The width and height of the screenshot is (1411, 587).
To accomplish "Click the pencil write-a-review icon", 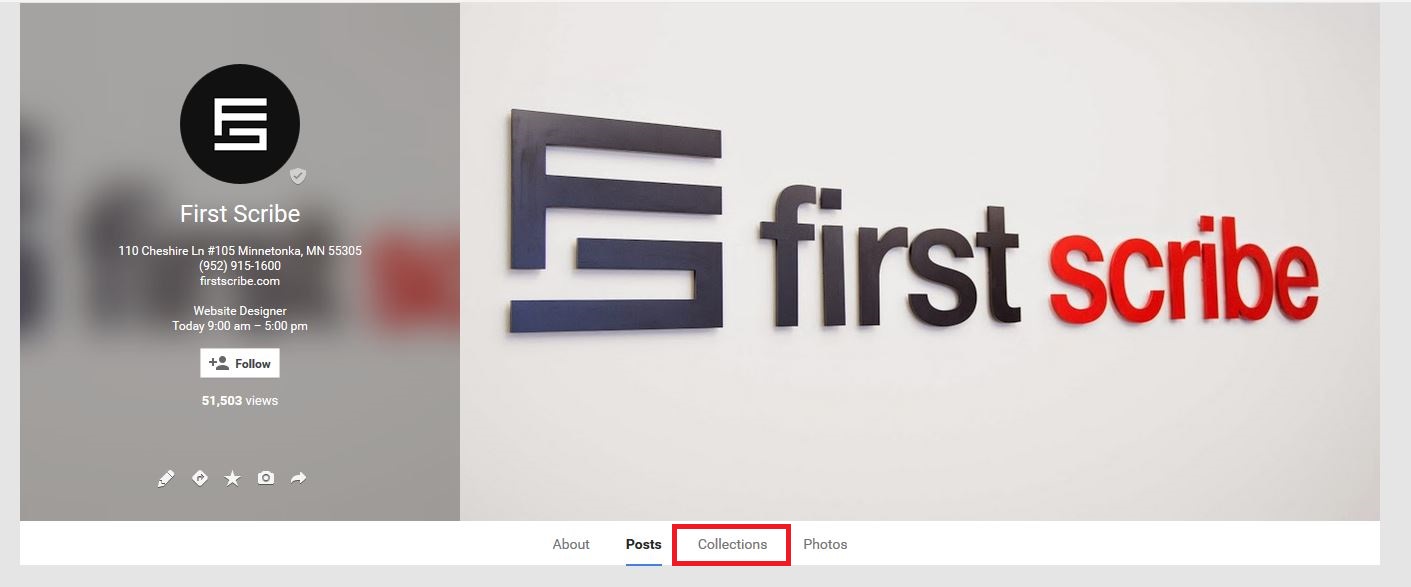I will (166, 479).
